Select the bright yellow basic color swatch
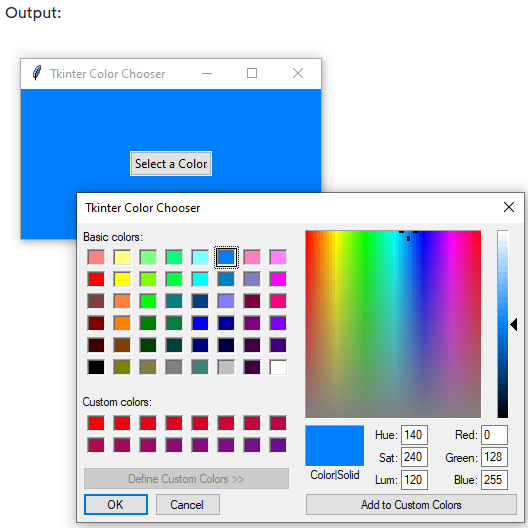Screen dimensions: 528x528 (122, 279)
